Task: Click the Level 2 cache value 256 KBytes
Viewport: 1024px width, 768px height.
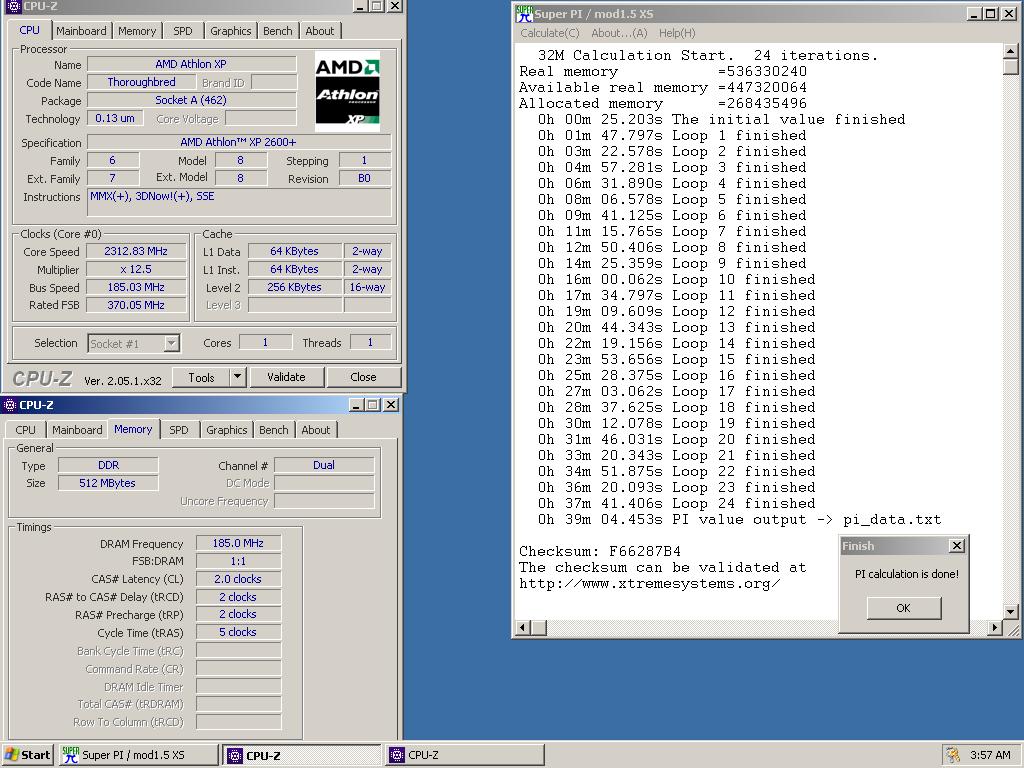Action: 295,287
